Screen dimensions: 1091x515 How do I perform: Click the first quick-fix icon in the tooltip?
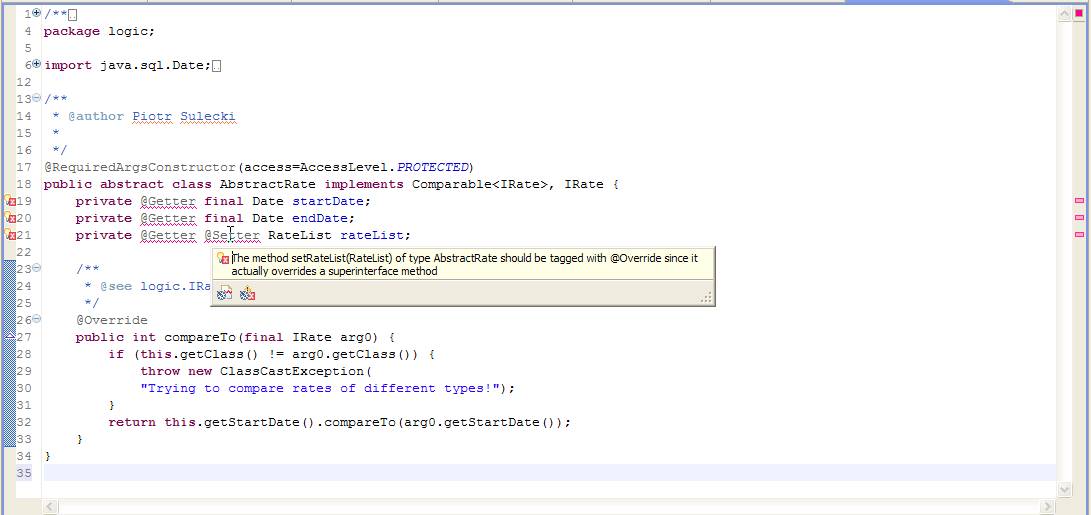[x=225, y=293]
